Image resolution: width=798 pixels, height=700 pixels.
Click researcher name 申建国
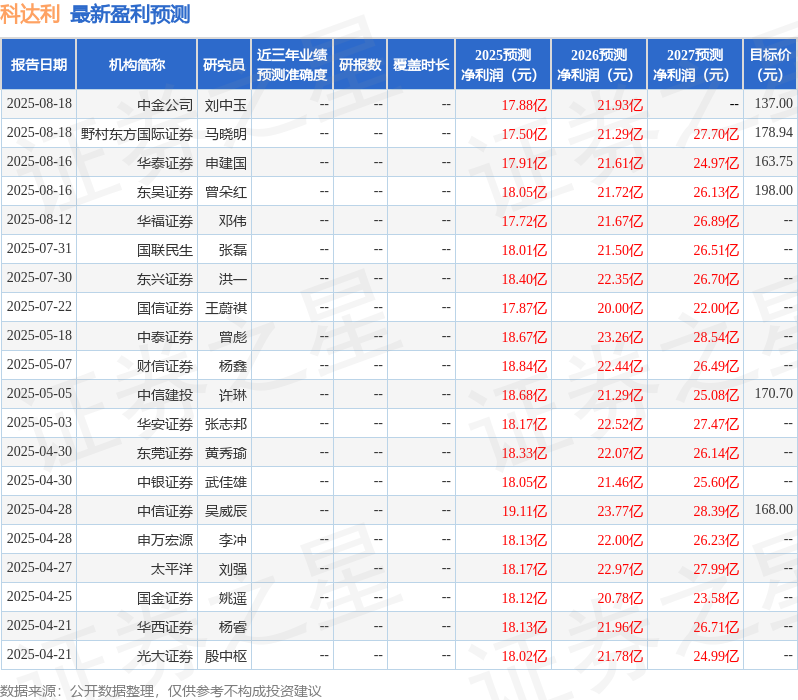click(x=226, y=163)
